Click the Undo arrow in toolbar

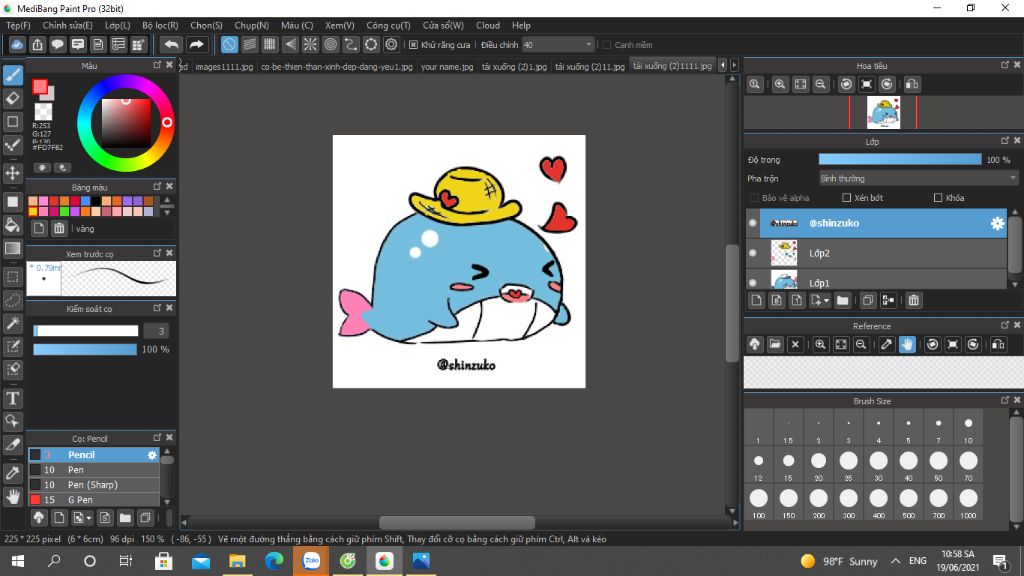(x=171, y=44)
